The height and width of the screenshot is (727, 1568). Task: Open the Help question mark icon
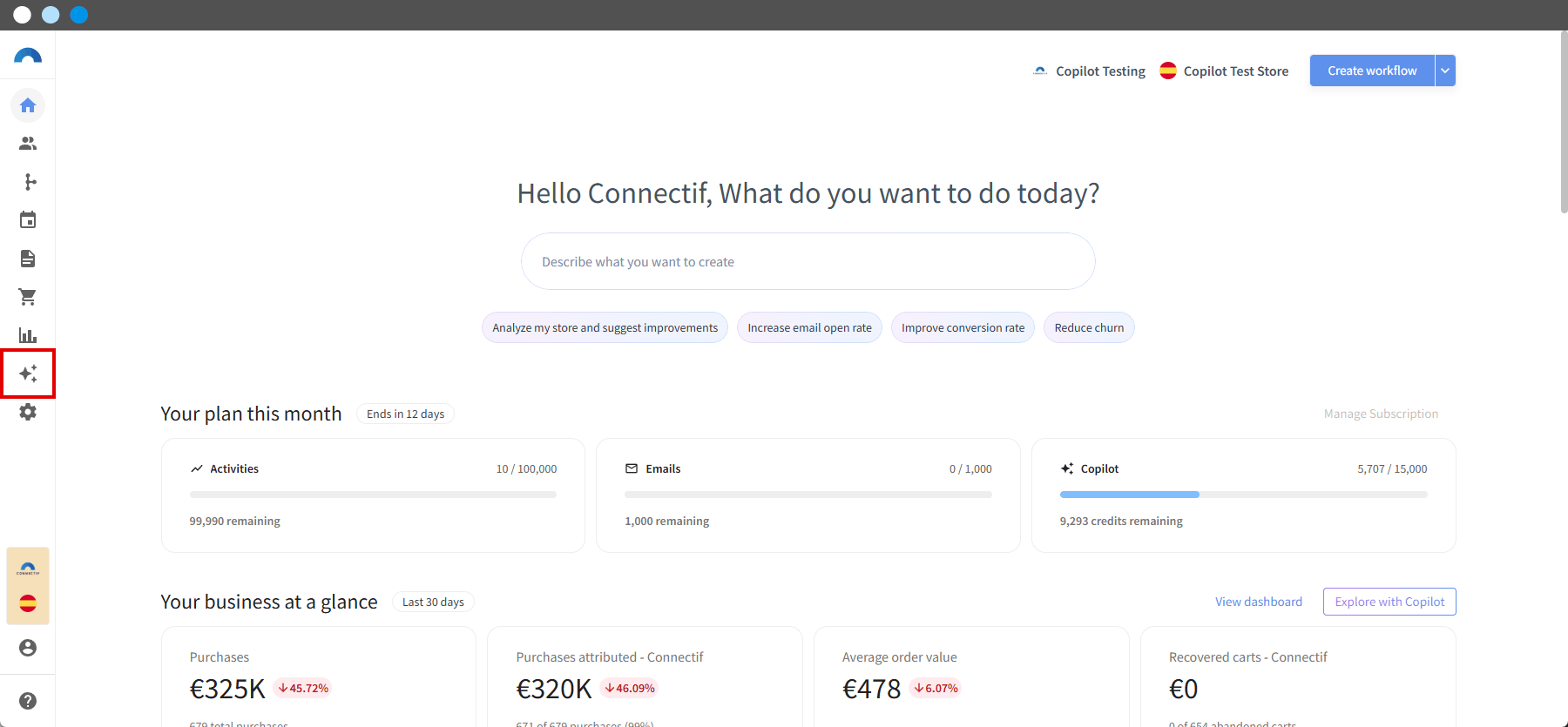click(28, 701)
